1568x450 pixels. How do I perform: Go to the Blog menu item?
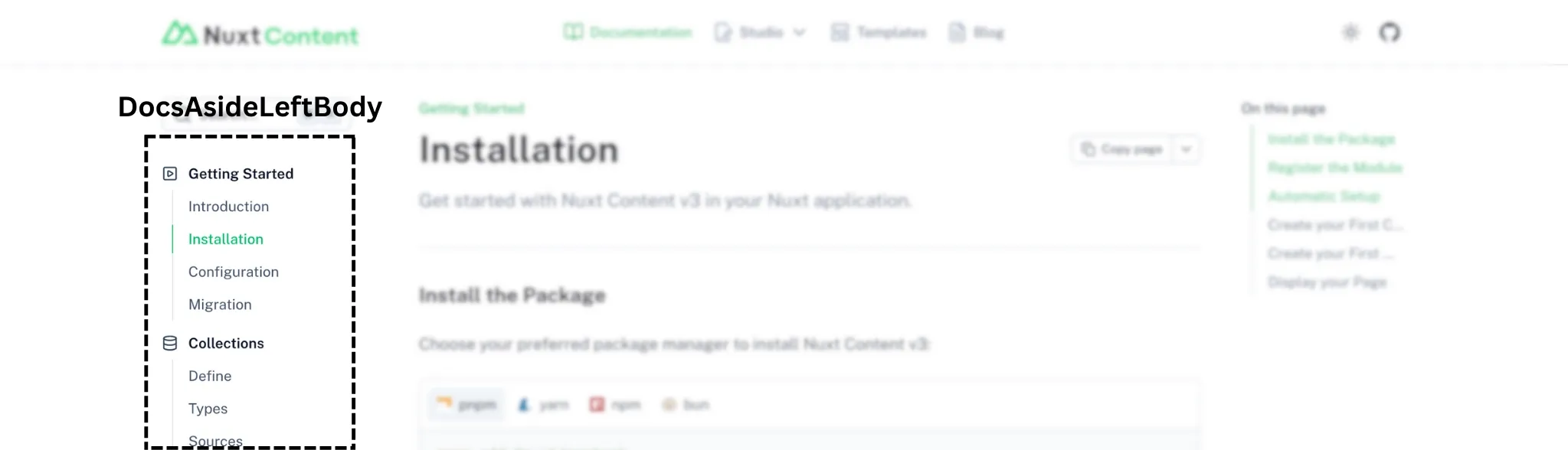pos(976,32)
